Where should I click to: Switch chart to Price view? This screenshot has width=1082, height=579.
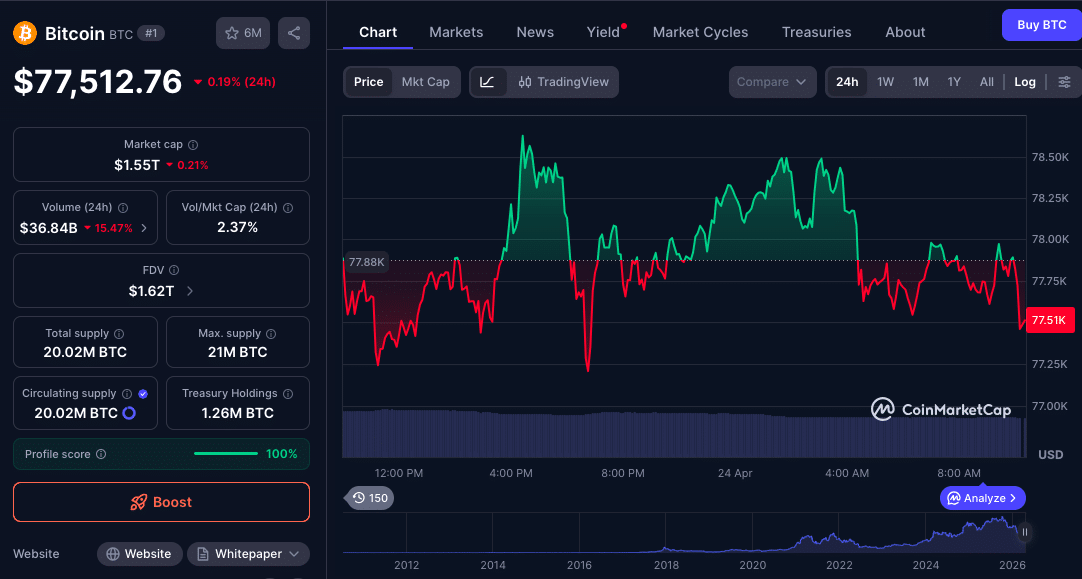(x=368, y=82)
